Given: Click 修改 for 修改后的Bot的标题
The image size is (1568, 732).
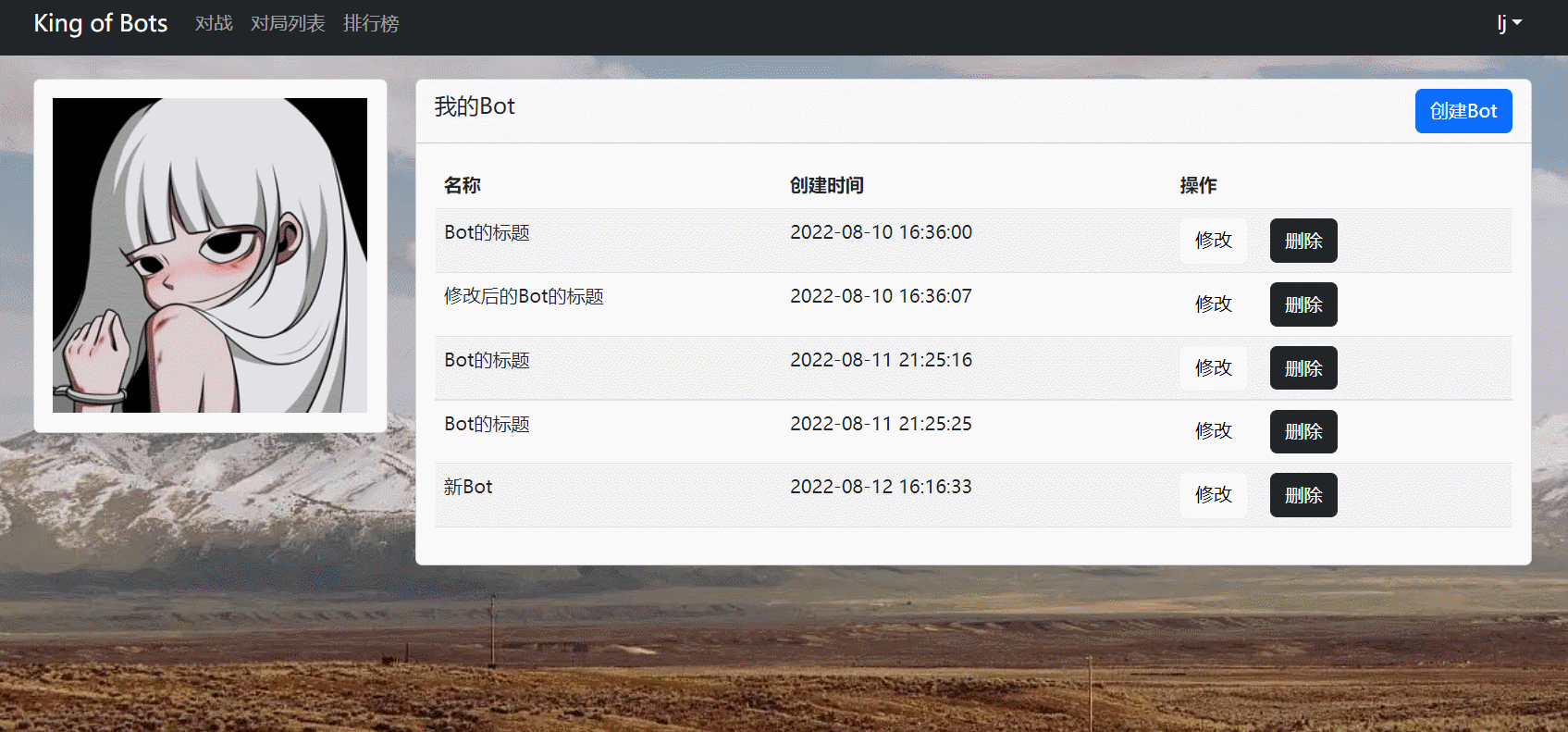Looking at the screenshot, I should pos(1214,304).
